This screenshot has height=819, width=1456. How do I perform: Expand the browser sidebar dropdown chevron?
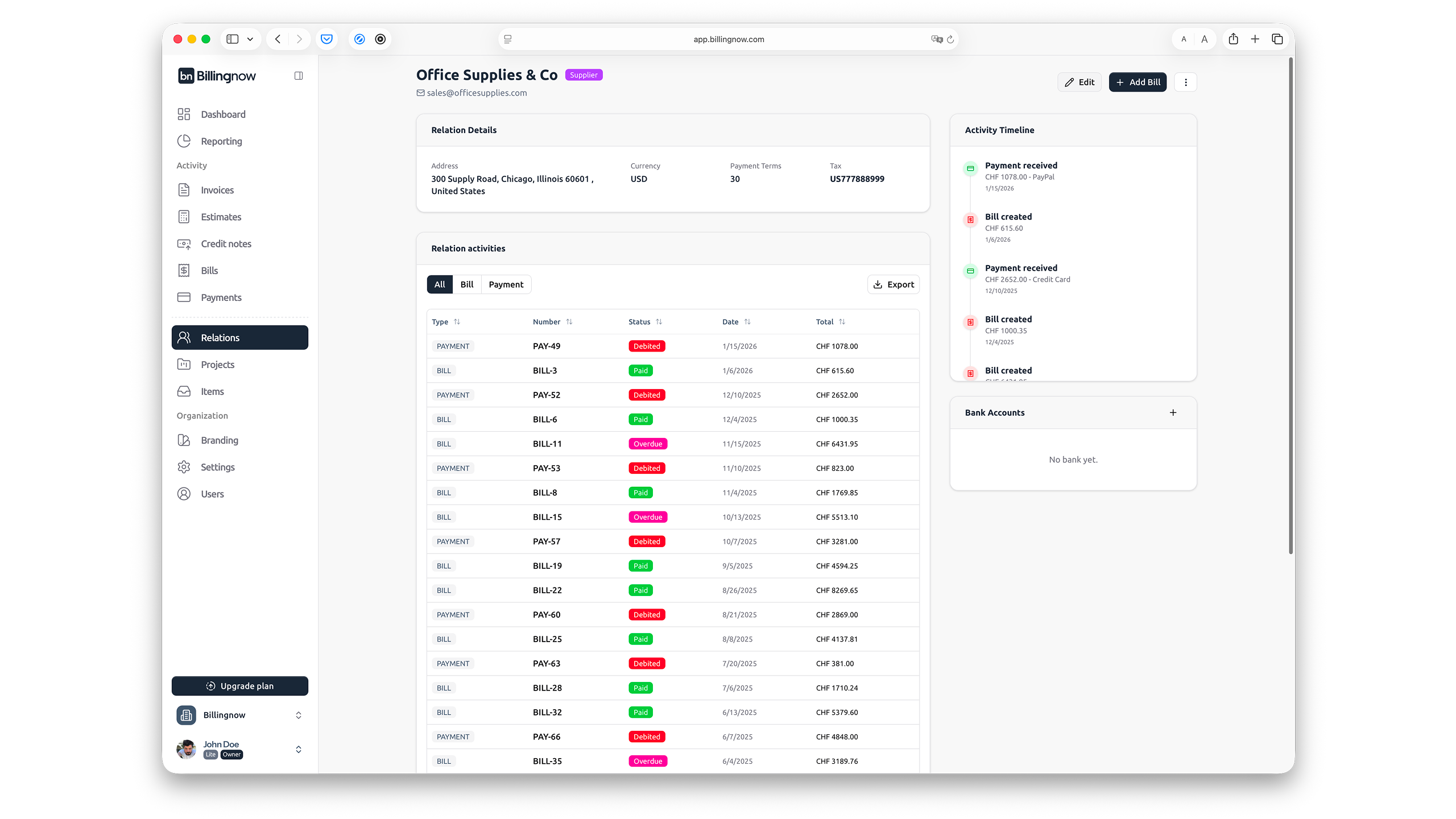click(250, 39)
